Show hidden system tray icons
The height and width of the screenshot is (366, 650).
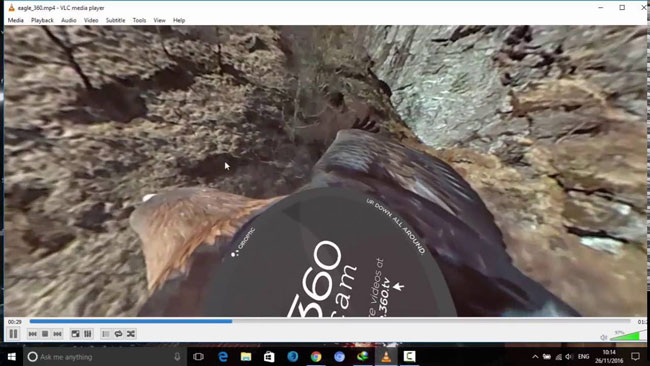click(x=535, y=356)
